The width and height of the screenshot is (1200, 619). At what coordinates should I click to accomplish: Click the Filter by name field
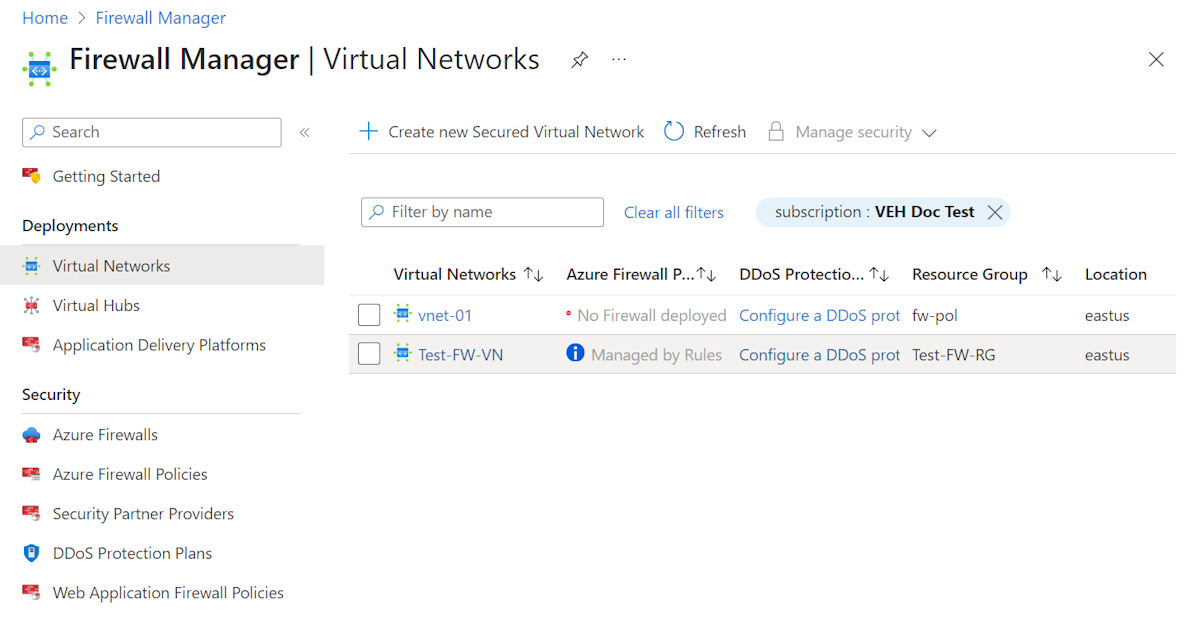483,212
